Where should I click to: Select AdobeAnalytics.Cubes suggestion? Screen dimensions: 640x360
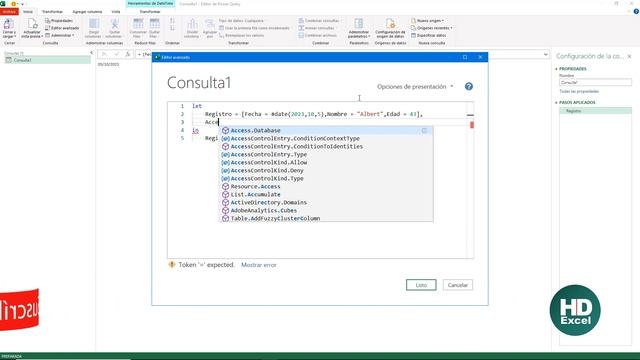click(x=326, y=210)
